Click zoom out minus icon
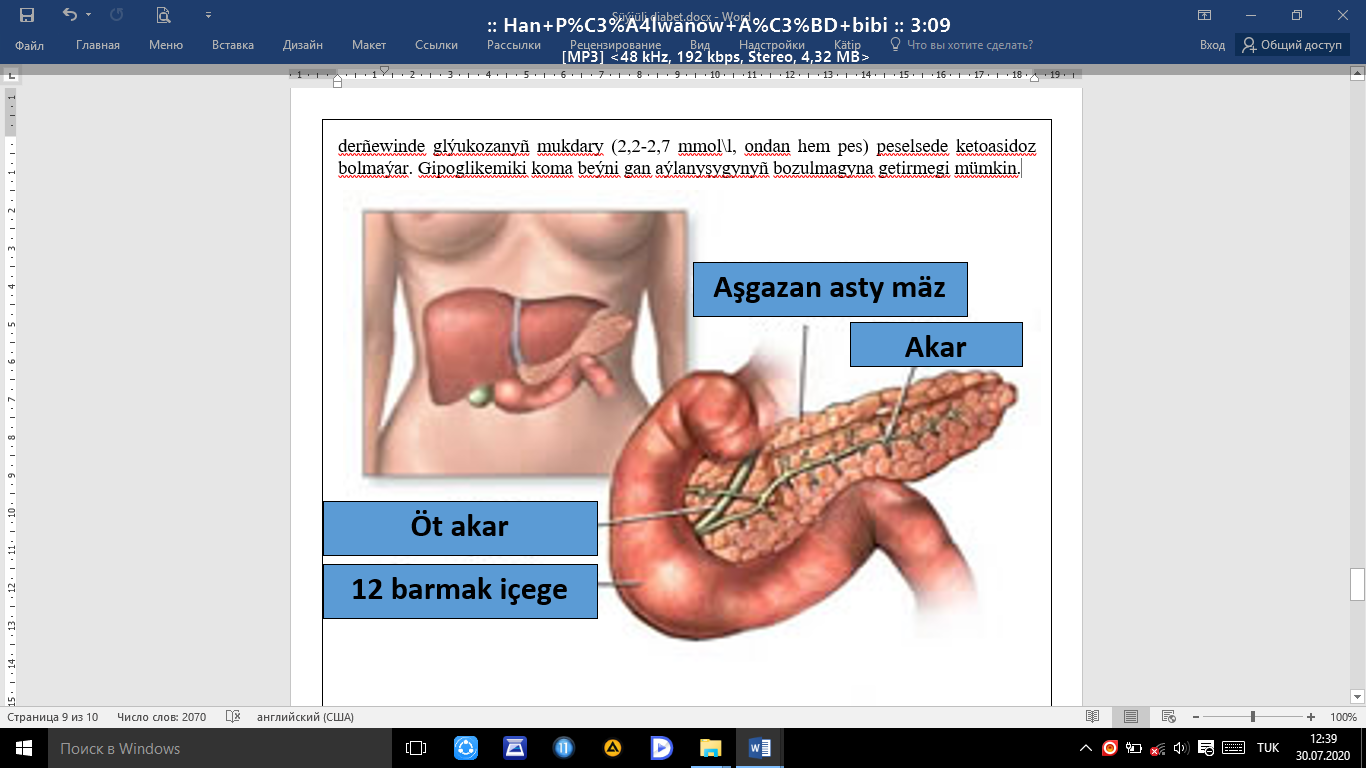 click(1195, 717)
